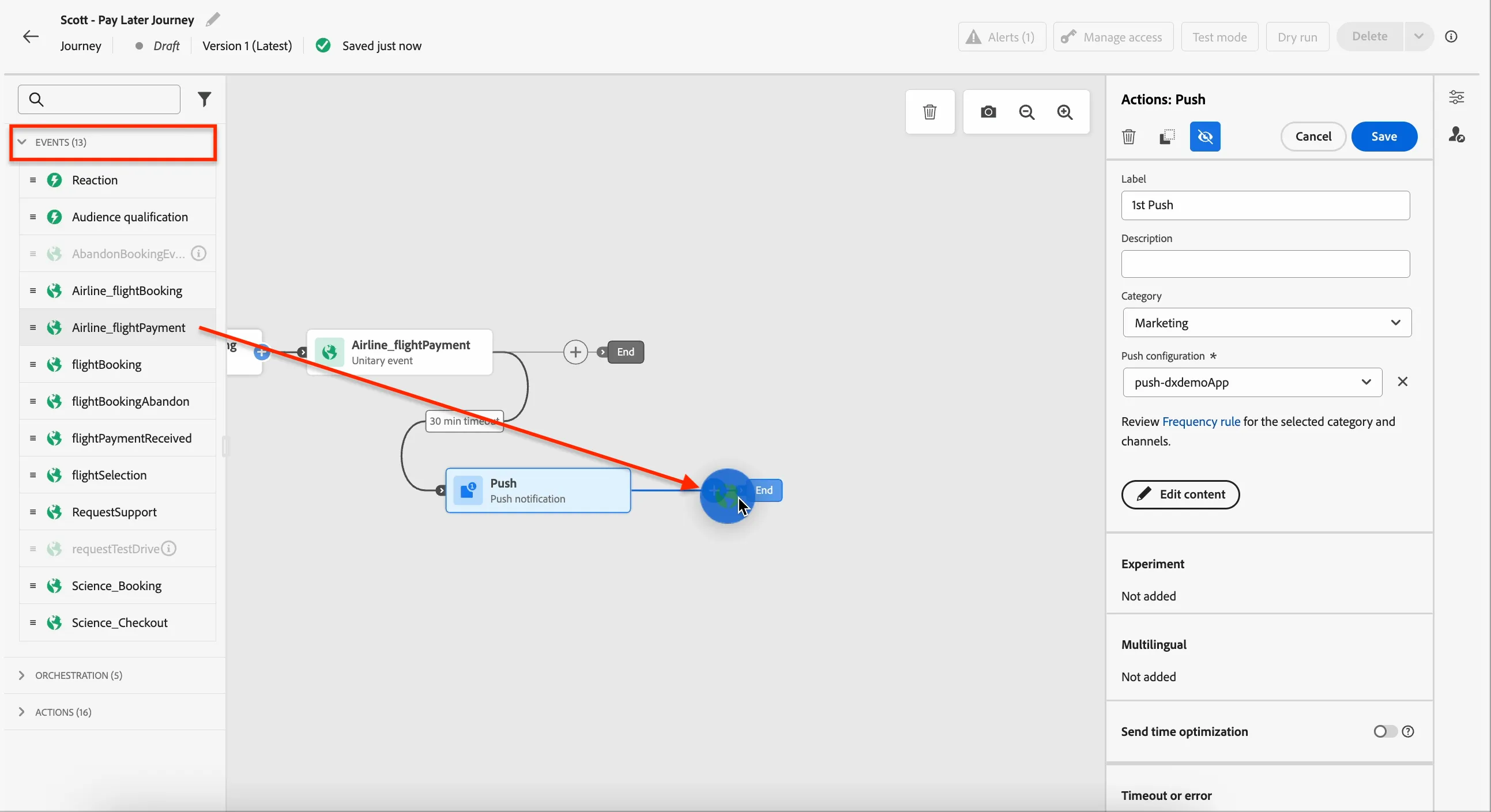Focus the palette search box
1491x812 pixels.
99,100
